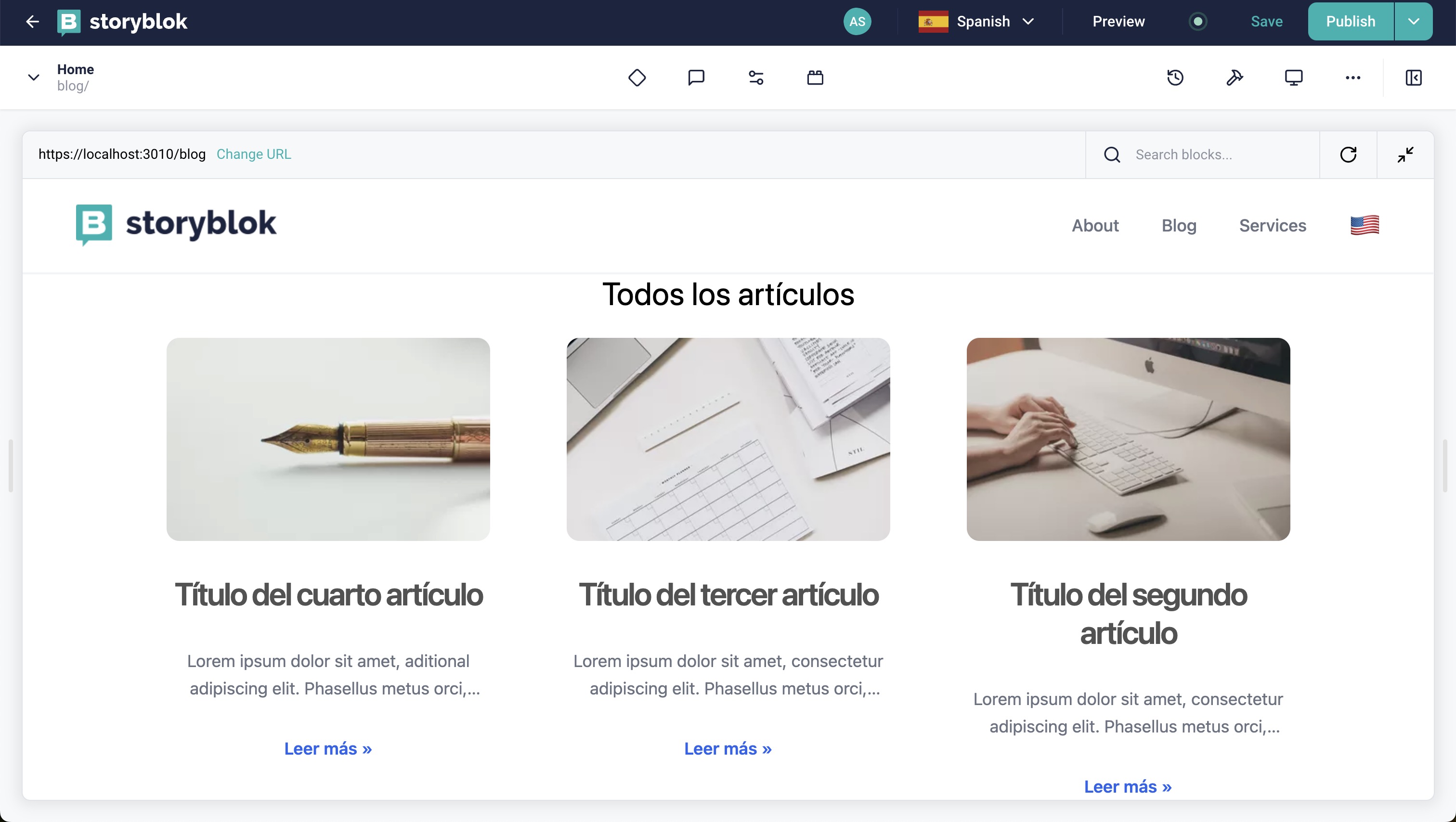Open the settings sliders icon in the toolbar

tap(756, 77)
